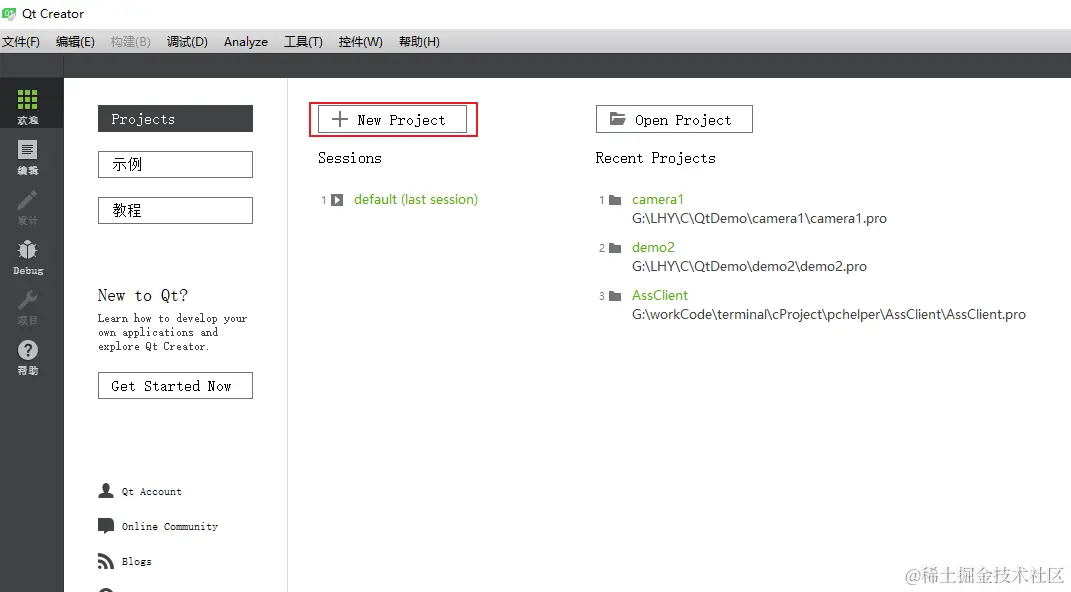Open the 调试(D) menu
The height and width of the screenshot is (592, 1071).
pos(187,42)
